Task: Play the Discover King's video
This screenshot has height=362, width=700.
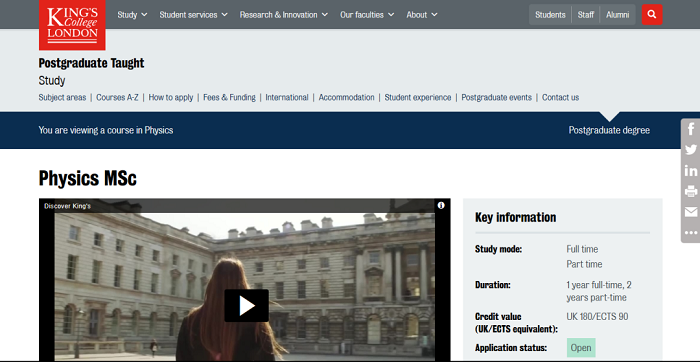Action: (x=246, y=306)
